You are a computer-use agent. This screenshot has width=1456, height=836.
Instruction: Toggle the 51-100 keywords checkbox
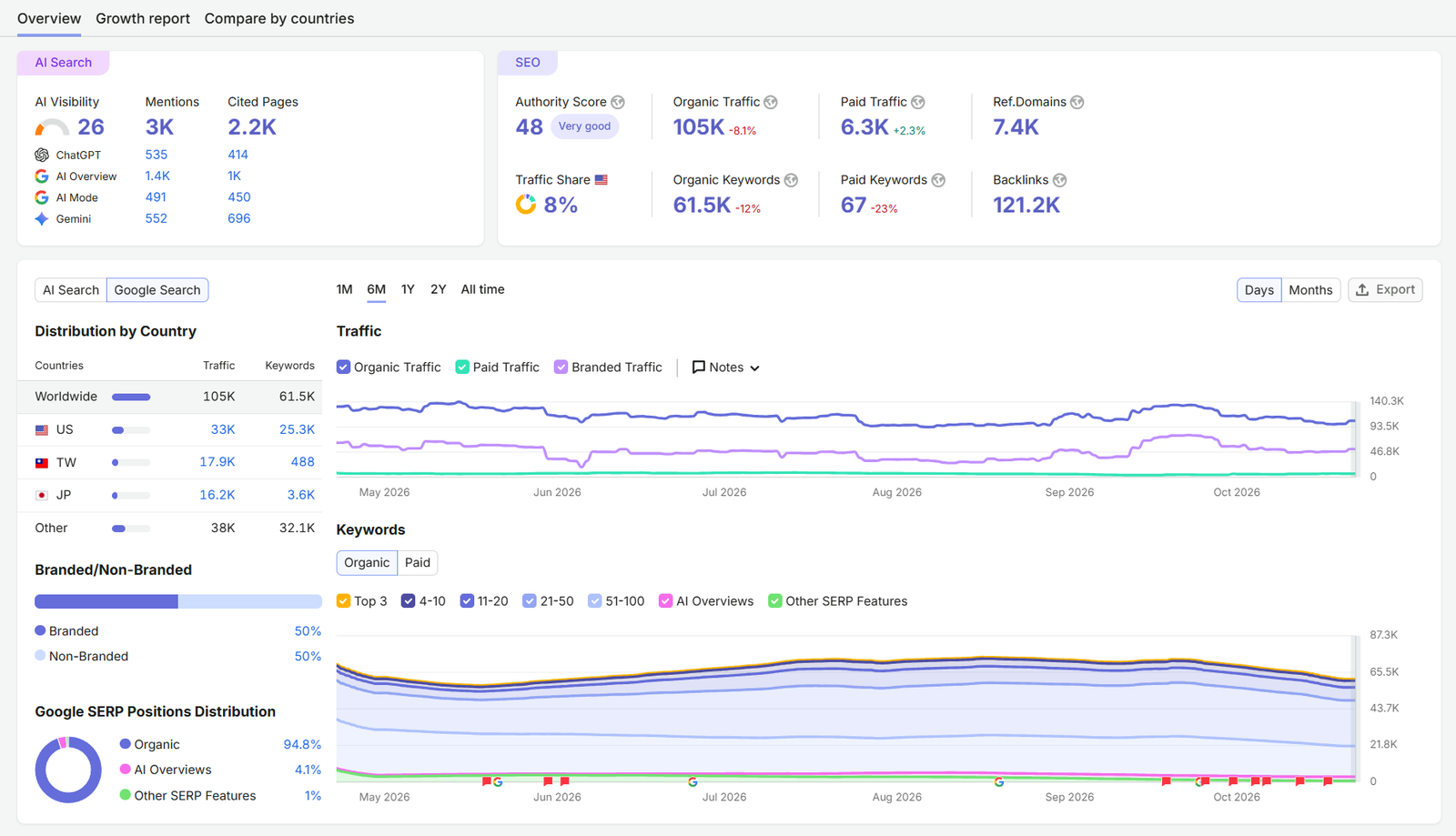tap(595, 600)
